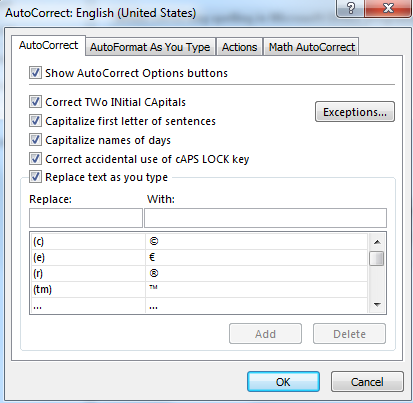This screenshot has height=403, width=413.
Task: Close the AutoCorrect dialog with X
Action: coord(388,8)
